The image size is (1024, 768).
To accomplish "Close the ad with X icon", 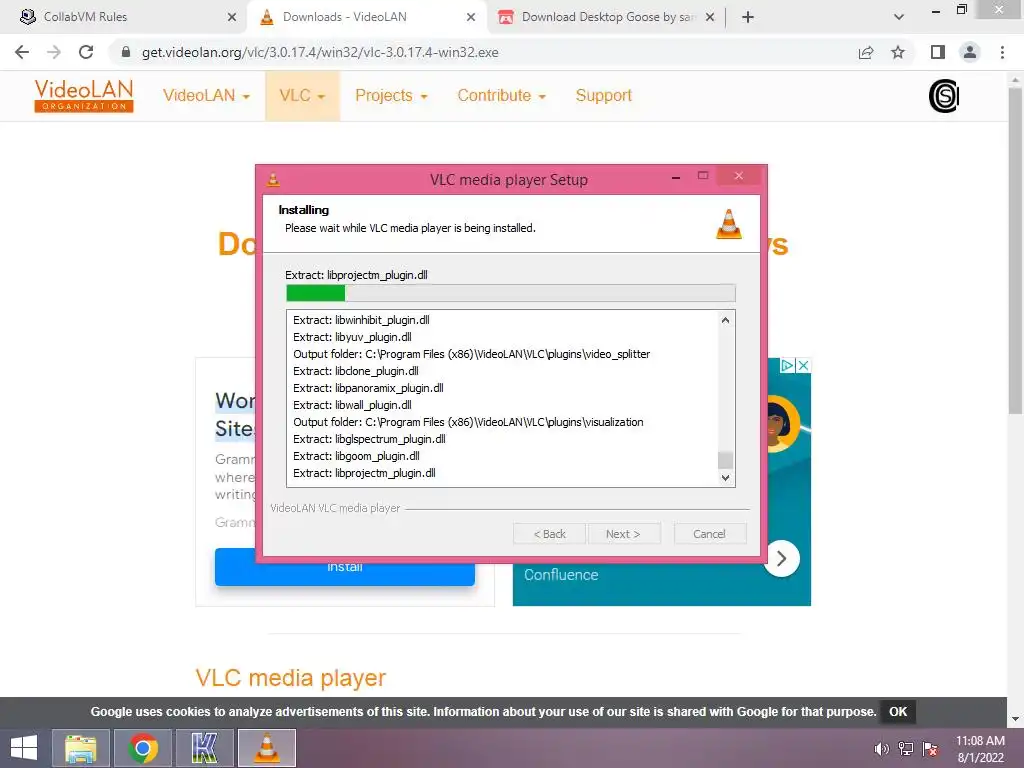I will click(803, 365).
